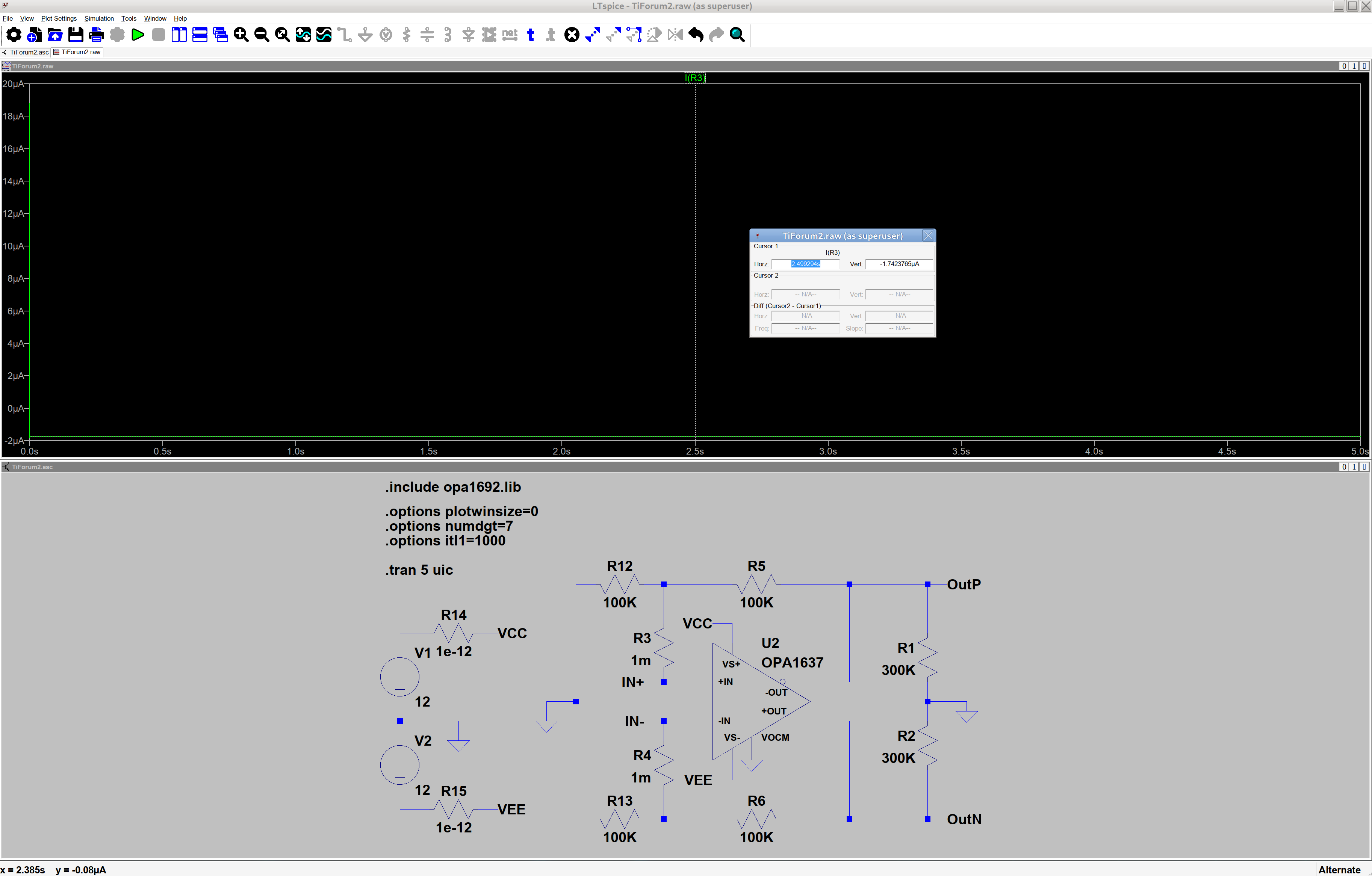Click the Undo arrow
This screenshot has height=876, width=1372.
(696, 35)
